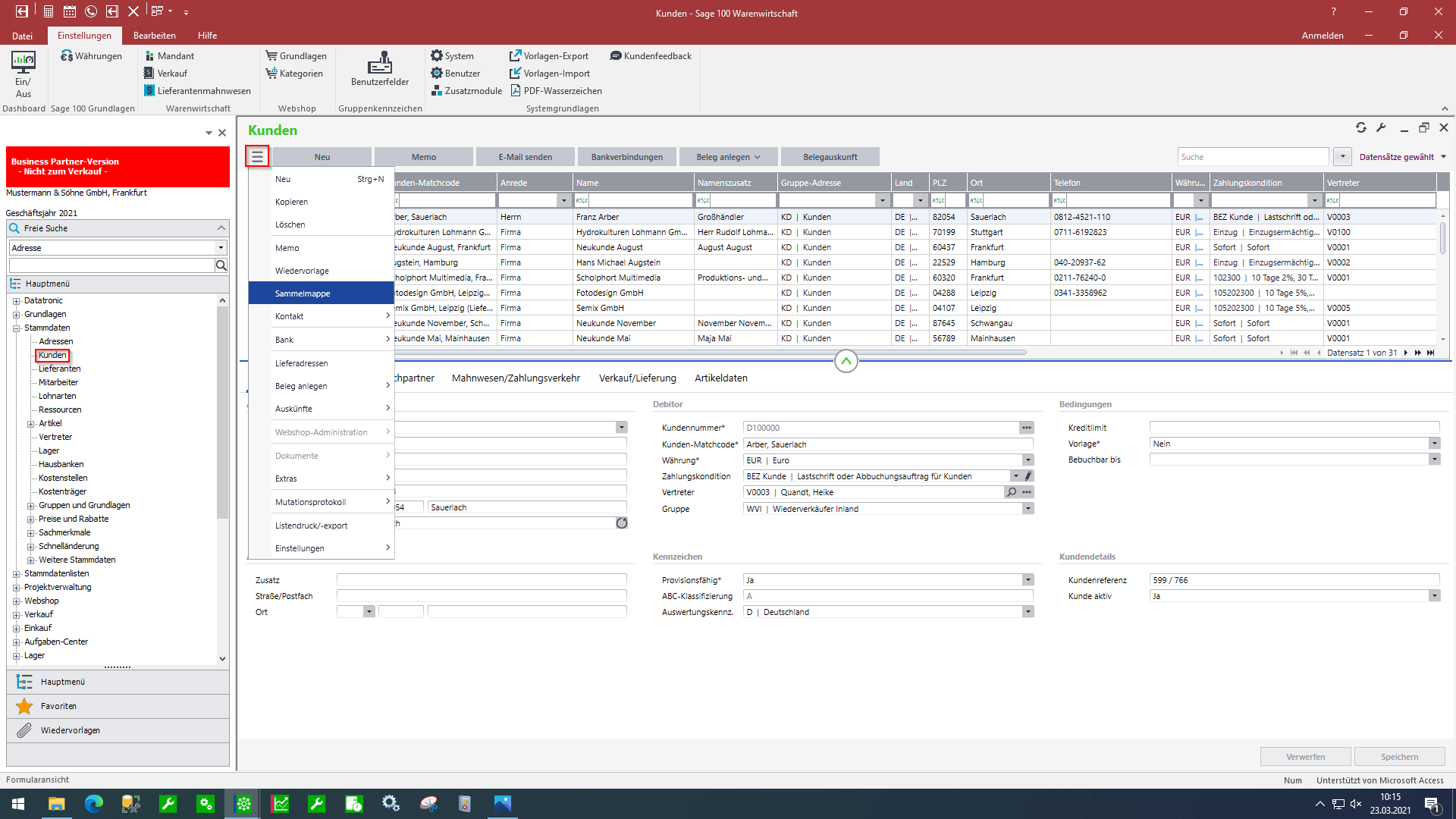1456x819 pixels.
Task: Expand the Artikel tree node
Action: coord(31,424)
